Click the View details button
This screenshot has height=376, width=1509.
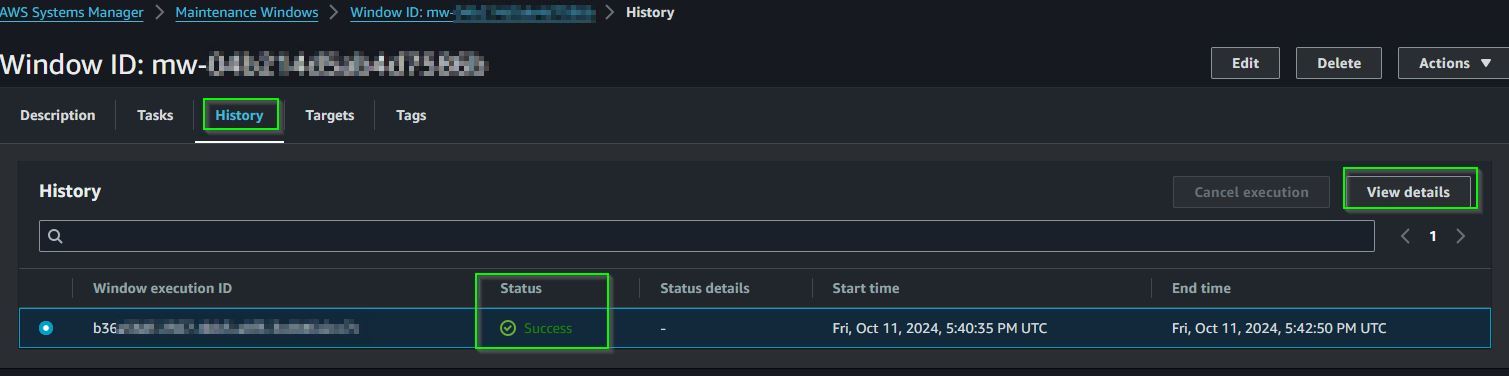coord(1408,192)
